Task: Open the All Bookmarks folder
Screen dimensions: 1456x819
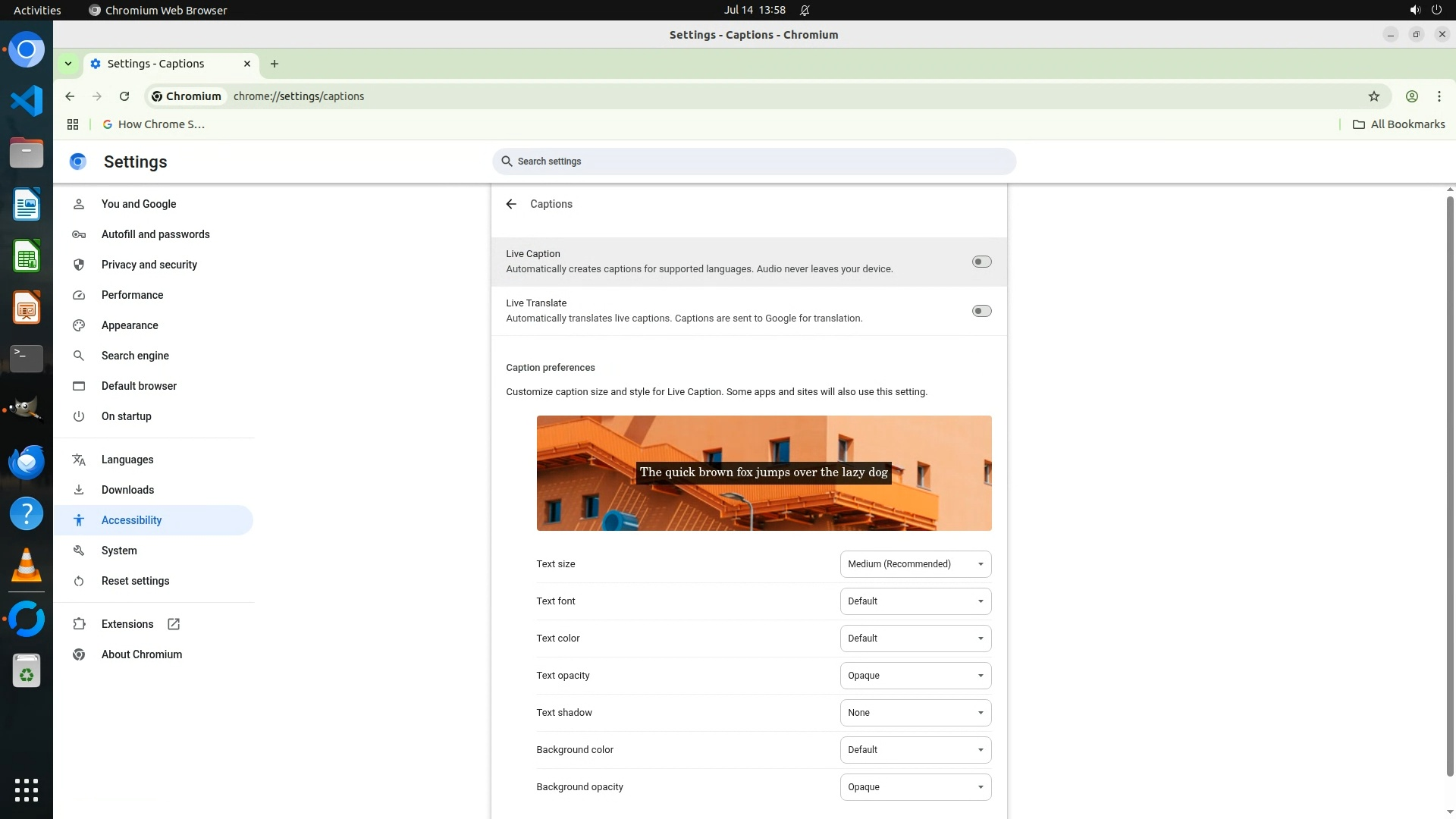Action: [x=1398, y=124]
